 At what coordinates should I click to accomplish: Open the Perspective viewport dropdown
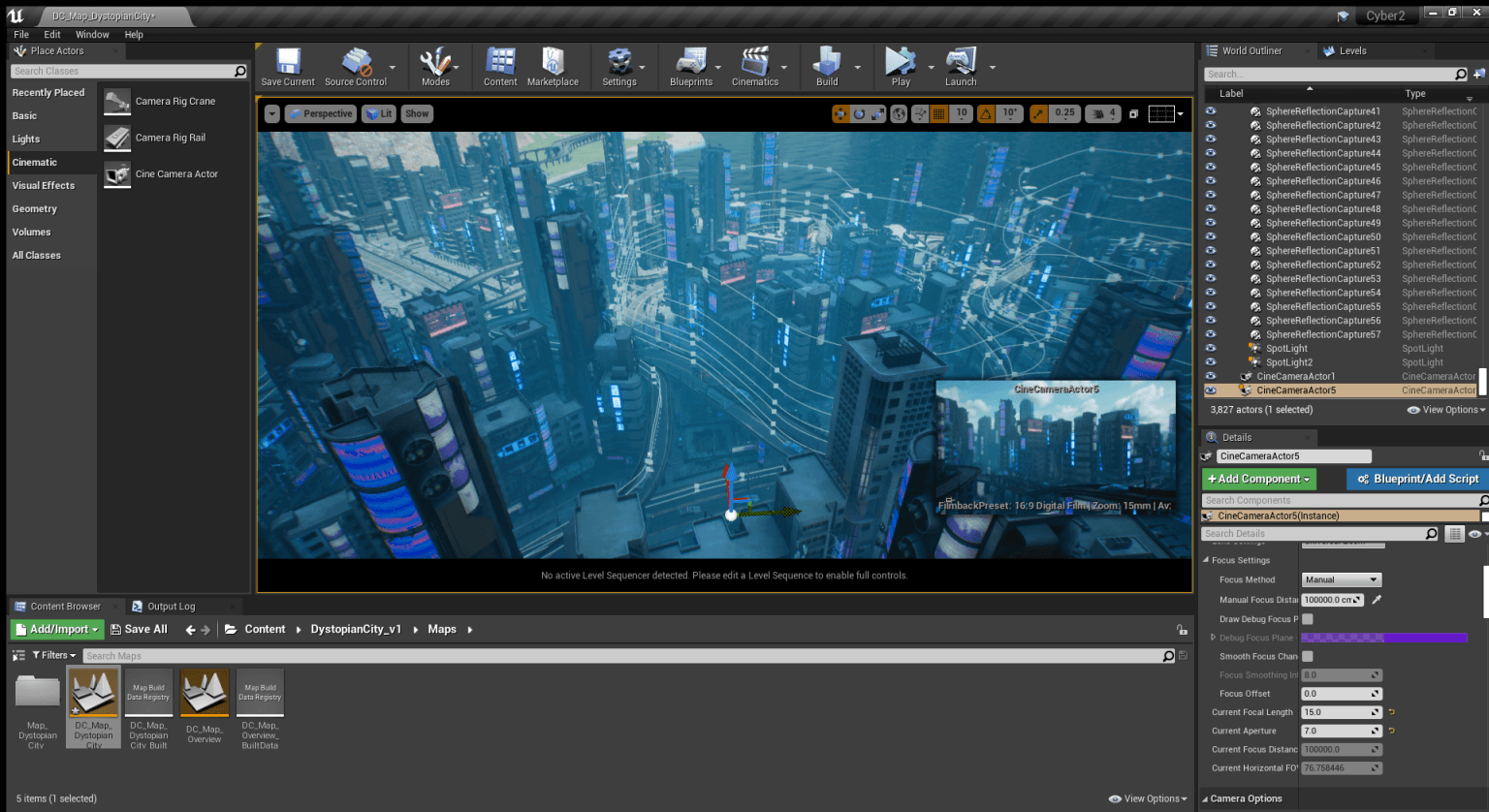pyautogui.click(x=320, y=114)
